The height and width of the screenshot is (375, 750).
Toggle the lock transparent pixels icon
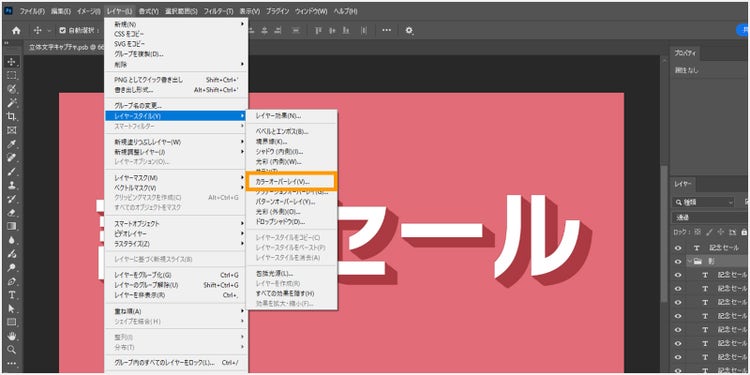(x=697, y=232)
